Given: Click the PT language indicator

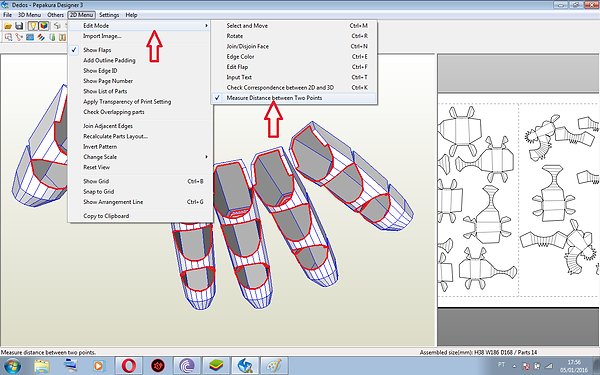Looking at the screenshot, I should 502,364.
